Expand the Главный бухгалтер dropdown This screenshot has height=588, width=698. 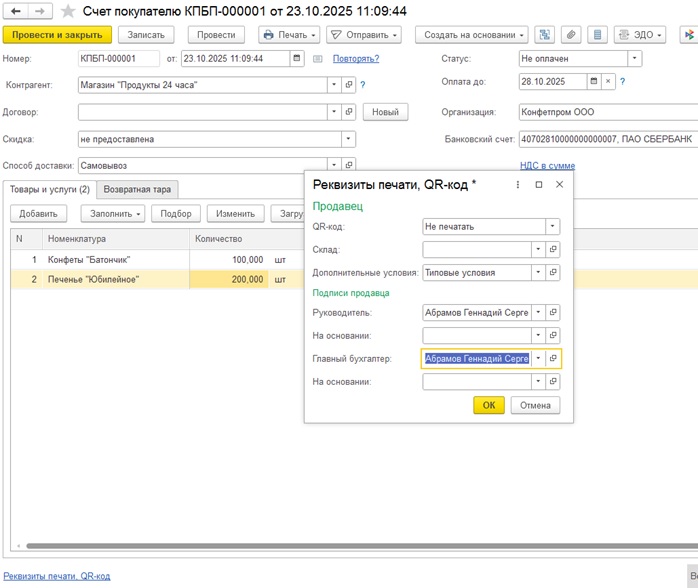click(x=538, y=358)
